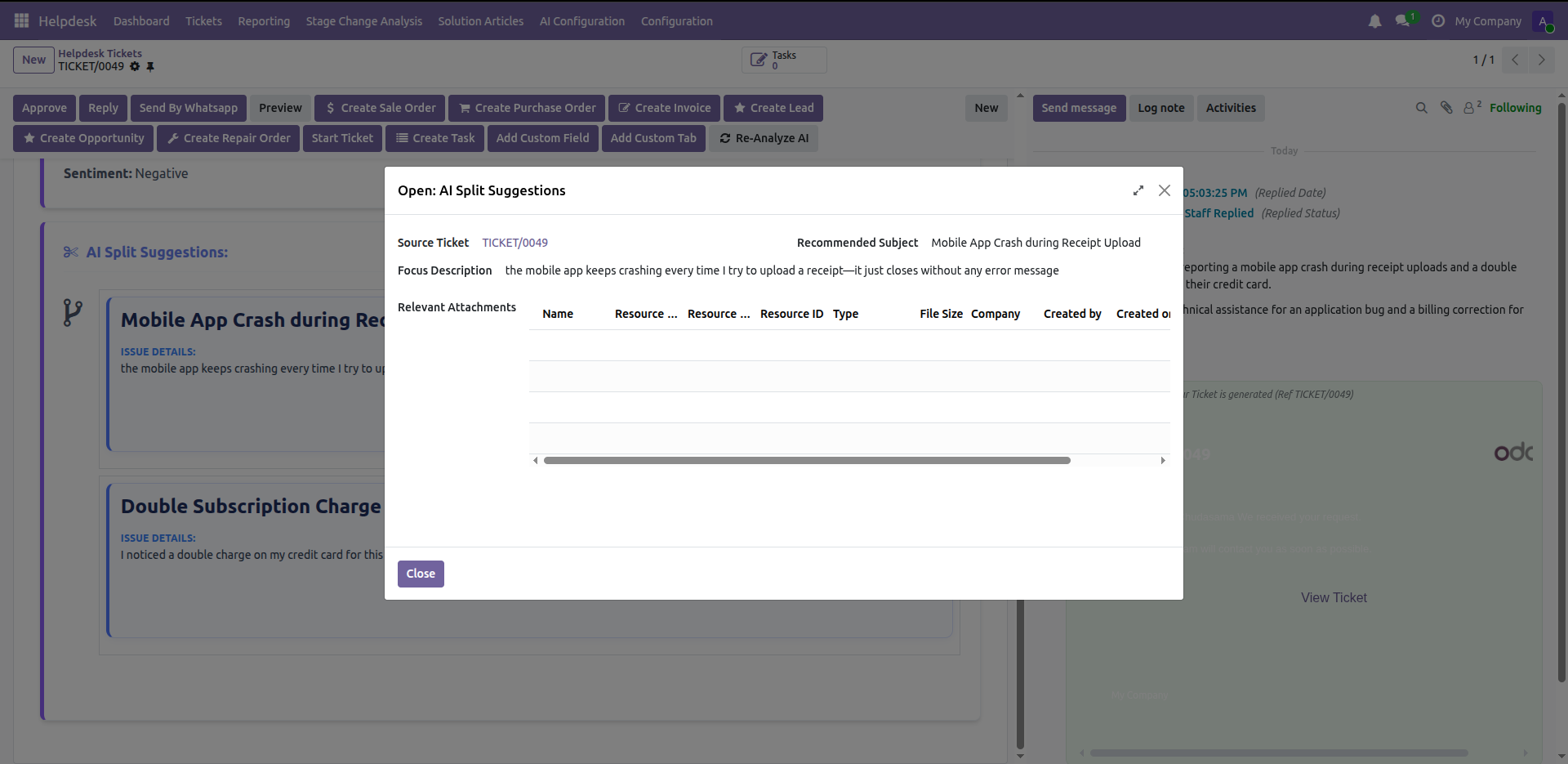Click View Ticket link in email preview

point(1334,598)
